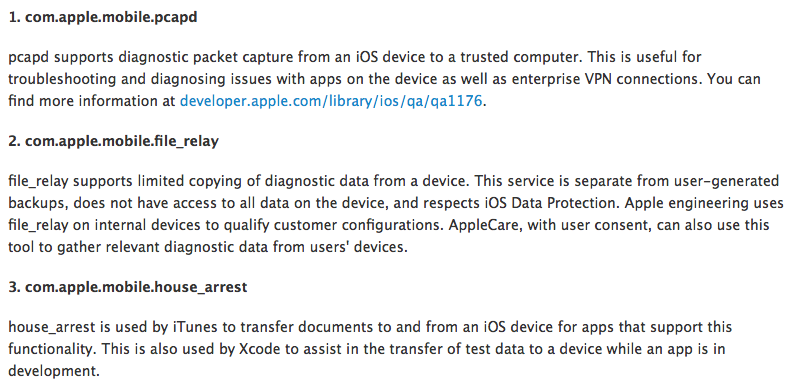The image size is (792, 389).
Task: Click the phrase 'find more information at'
Action: [92, 102]
